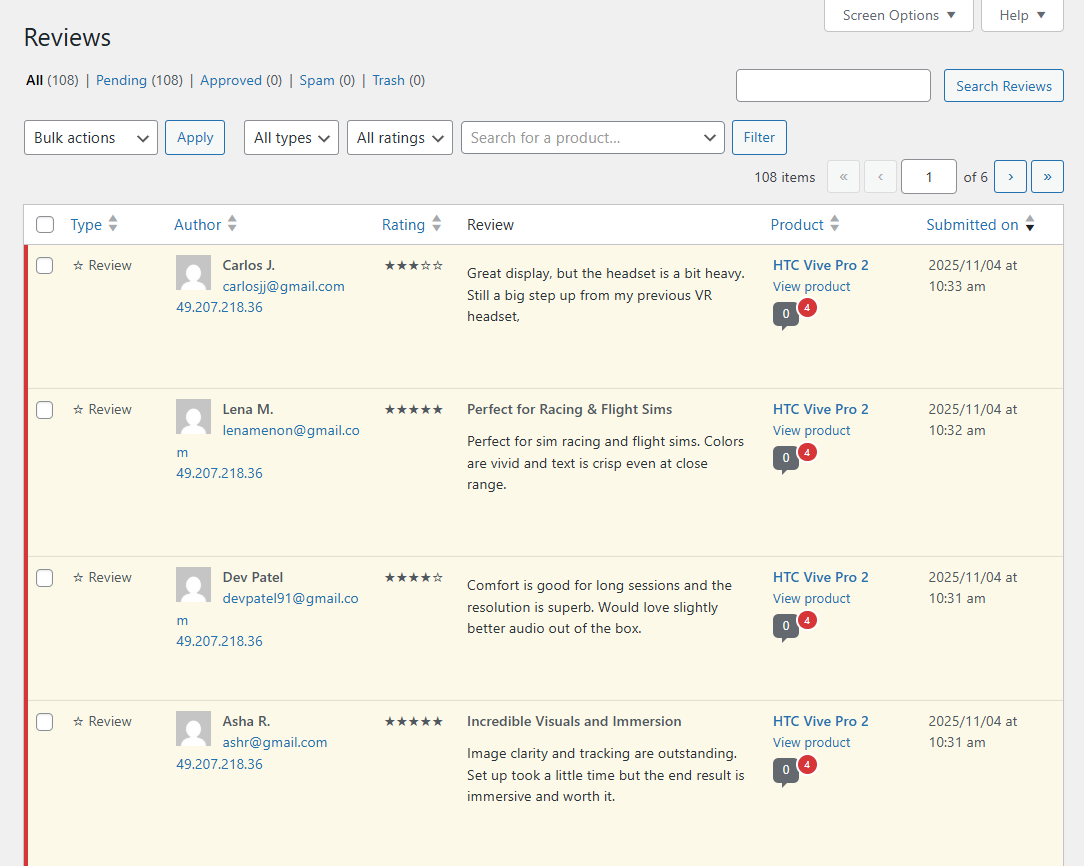Open the Search for a product dropdown
Screen dimensions: 1084x866
(x=592, y=138)
